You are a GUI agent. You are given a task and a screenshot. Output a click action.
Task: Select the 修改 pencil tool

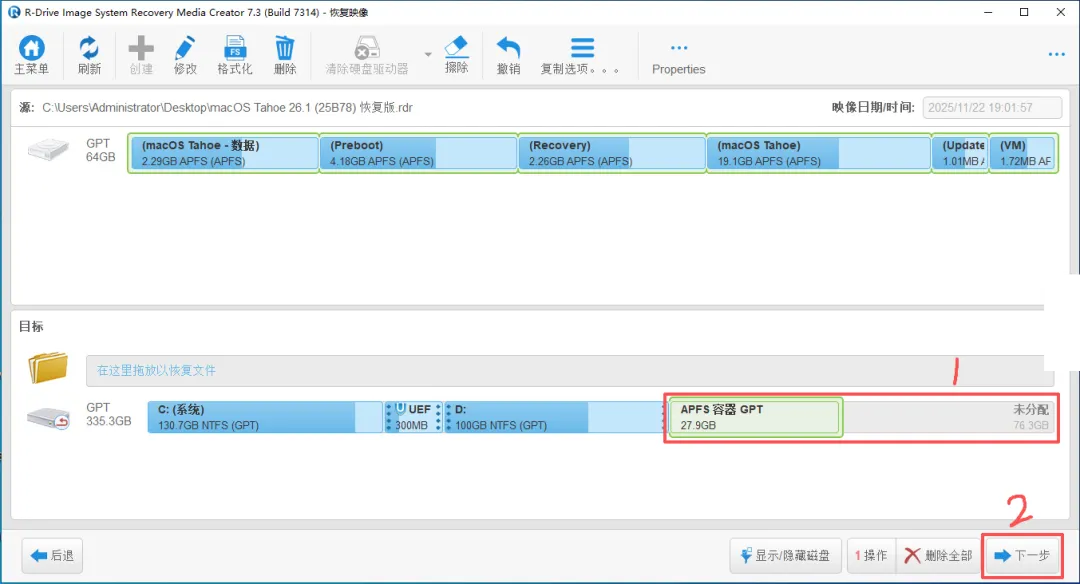185,54
